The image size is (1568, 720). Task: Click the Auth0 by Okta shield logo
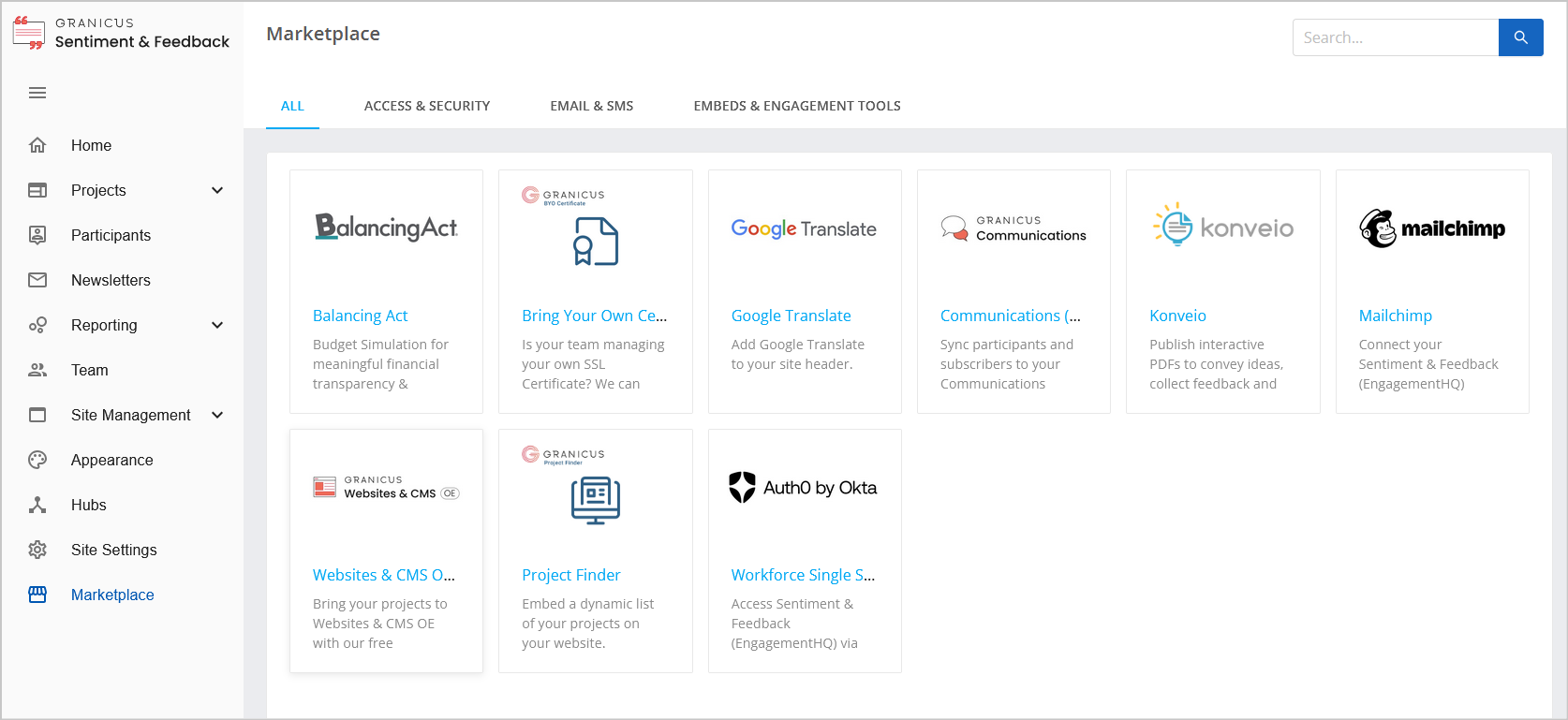pyautogui.click(x=803, y=487)
